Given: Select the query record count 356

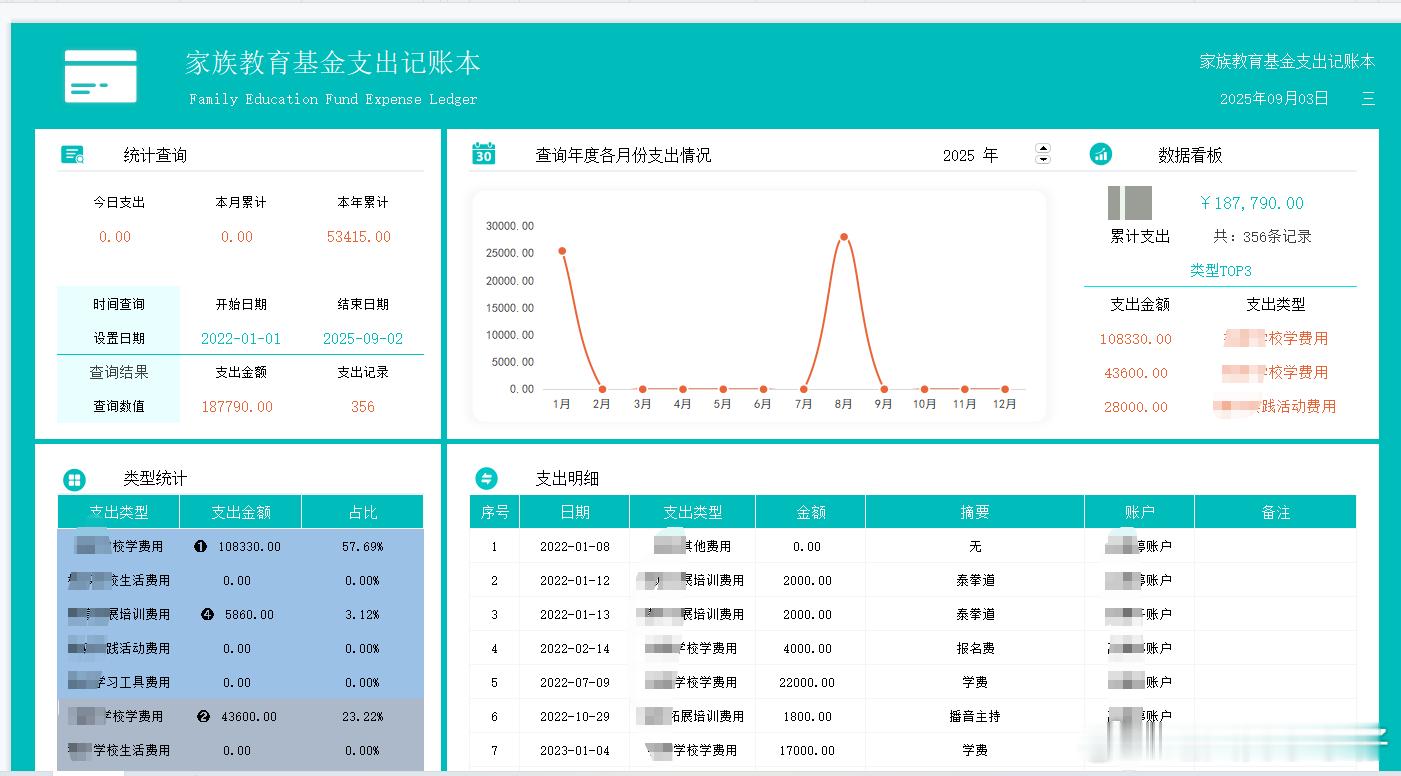Looking at the screenshot, I should click(x=363, y=407).
